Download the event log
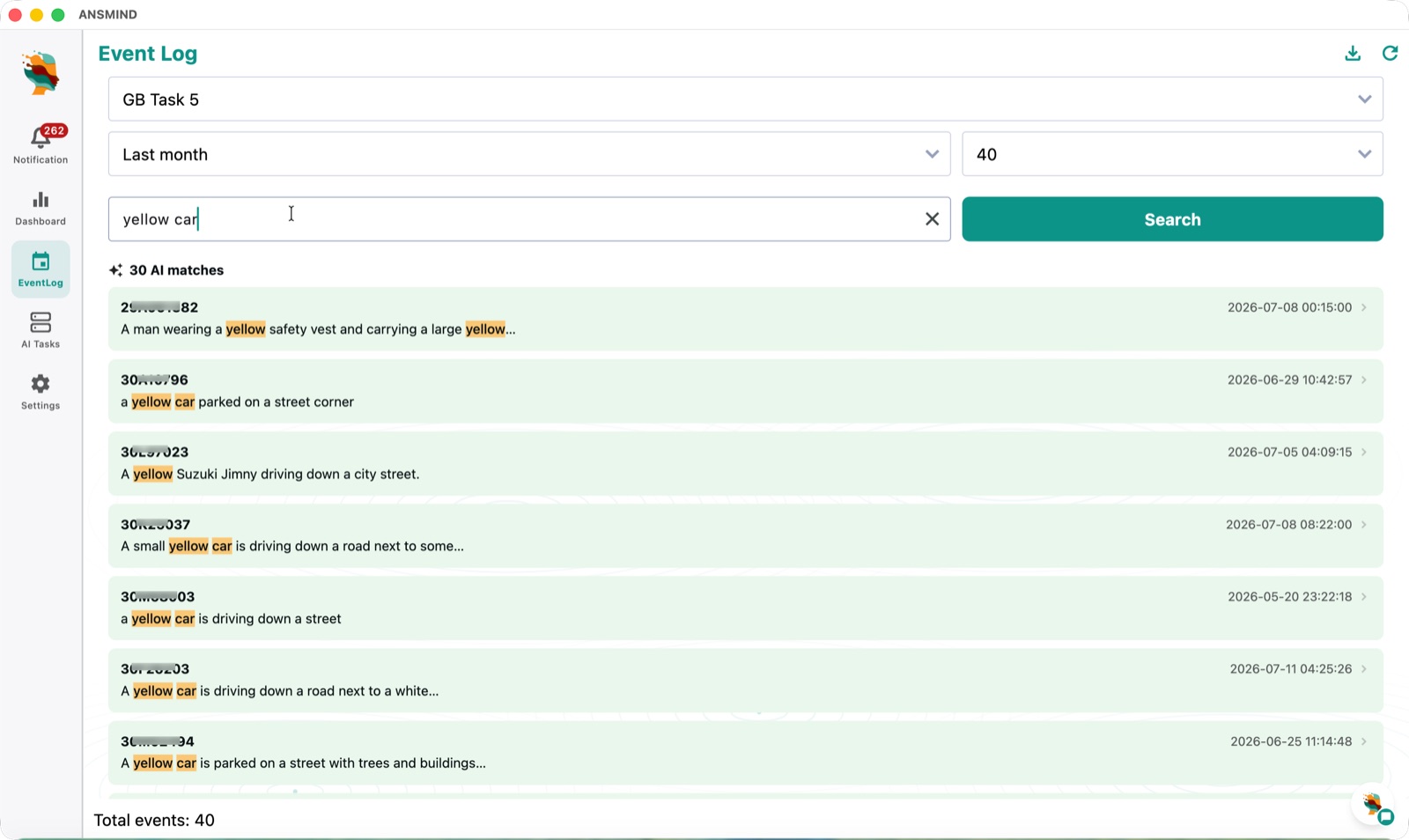Viewport: 1409px width, 840px height. [1353, 54]
